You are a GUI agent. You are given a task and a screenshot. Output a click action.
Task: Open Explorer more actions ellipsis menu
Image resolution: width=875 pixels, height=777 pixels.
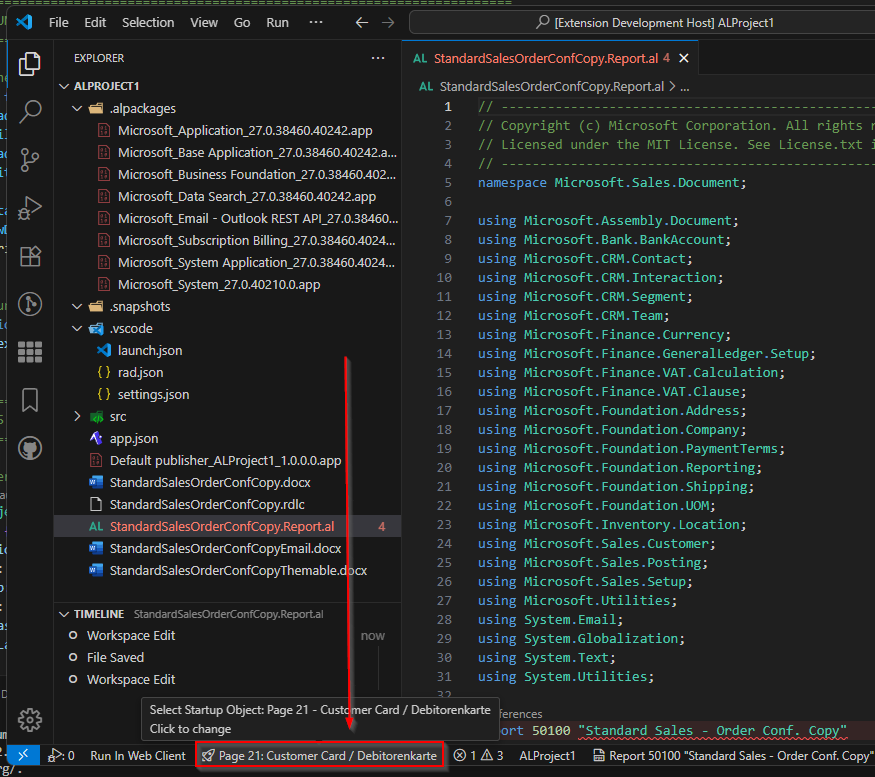pos(377,58)
